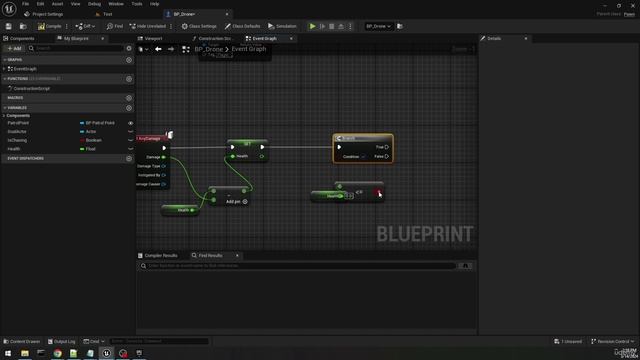This screenshot has width=640, height=360.
Task: Add a new variable with plus icon
Action: coord(129,108)
